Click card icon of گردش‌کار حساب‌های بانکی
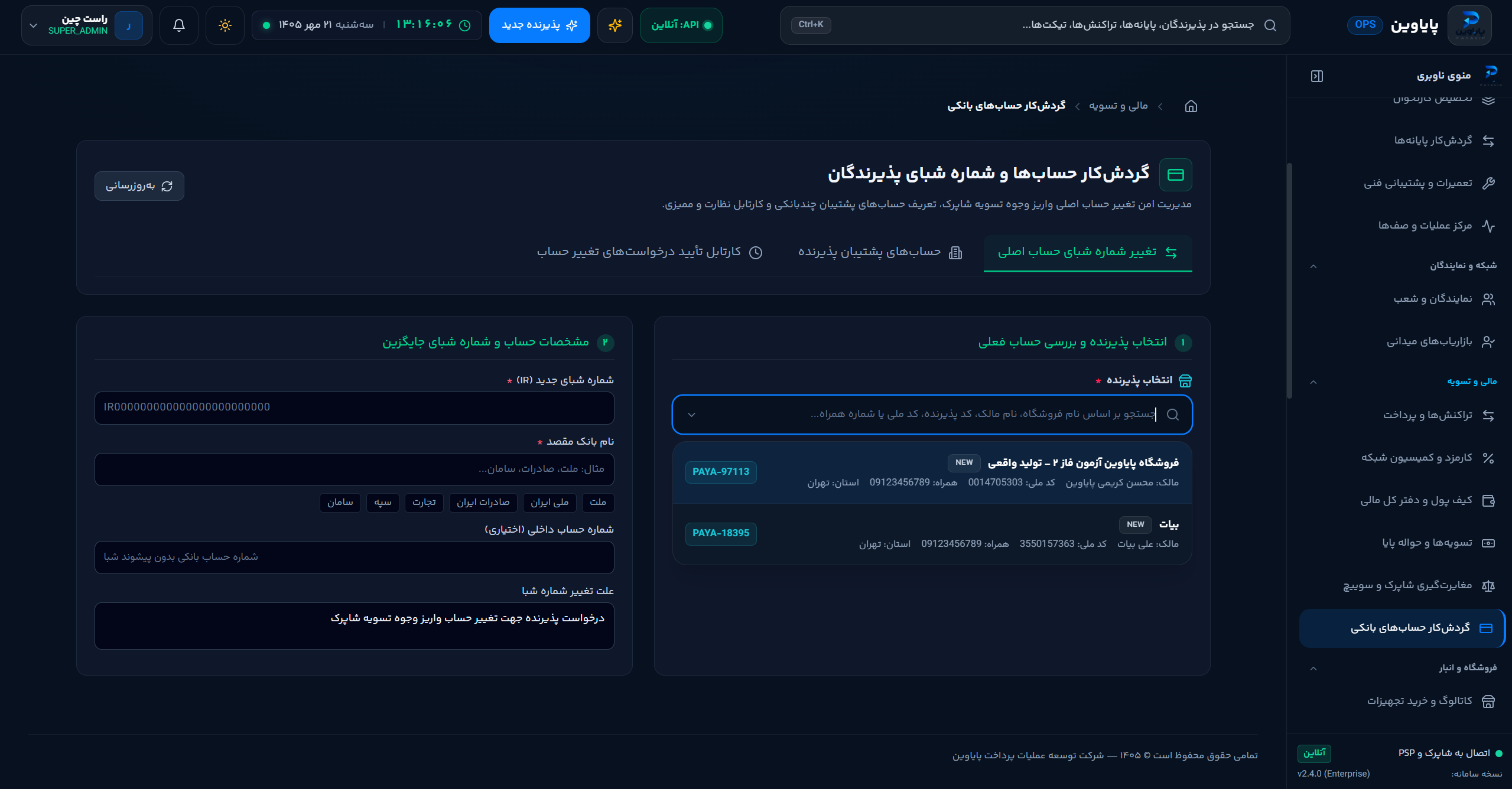Viewport: 1512px width, 789px height. [1486, 628]
